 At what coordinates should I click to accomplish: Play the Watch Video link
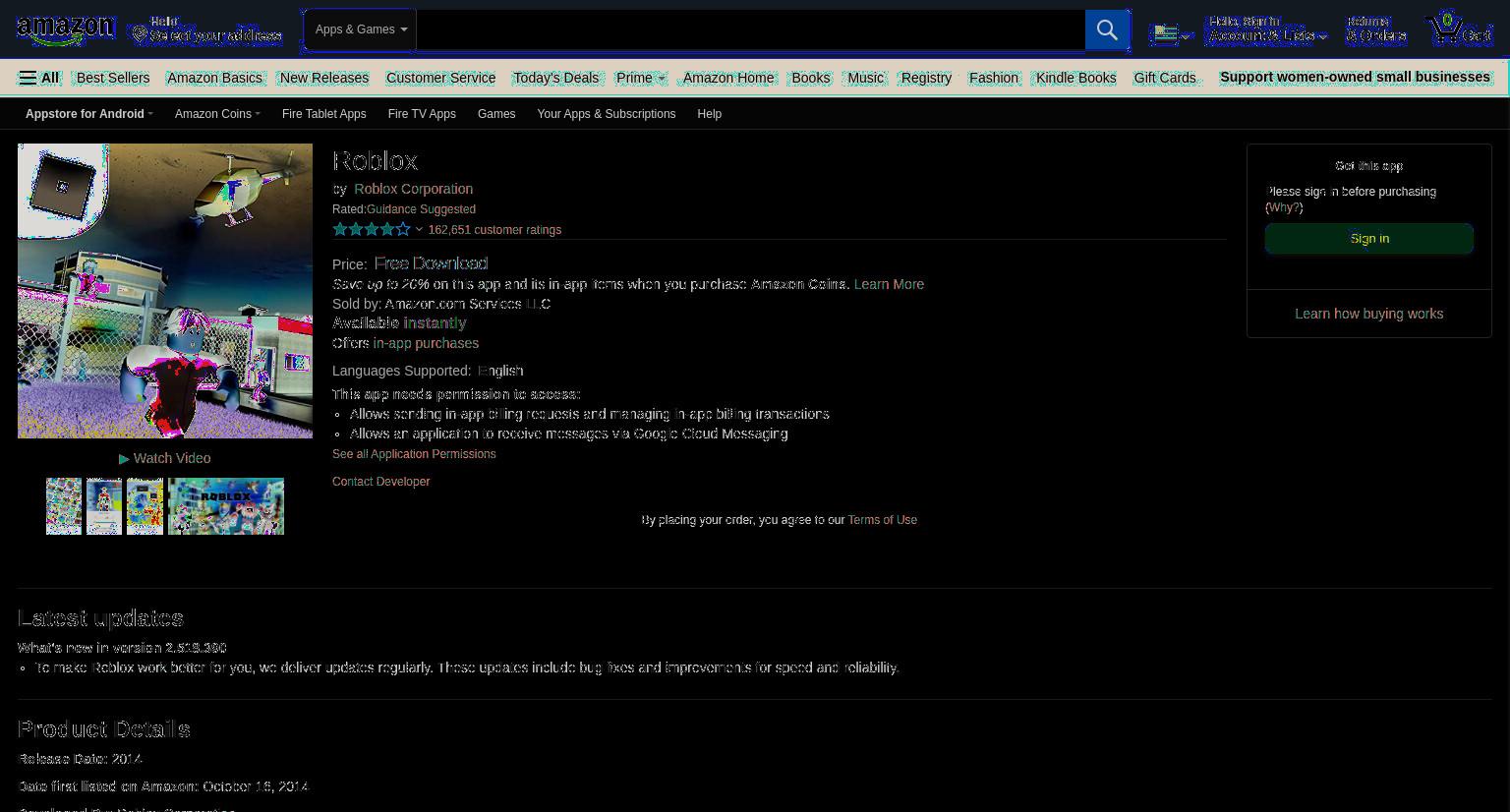165,458
